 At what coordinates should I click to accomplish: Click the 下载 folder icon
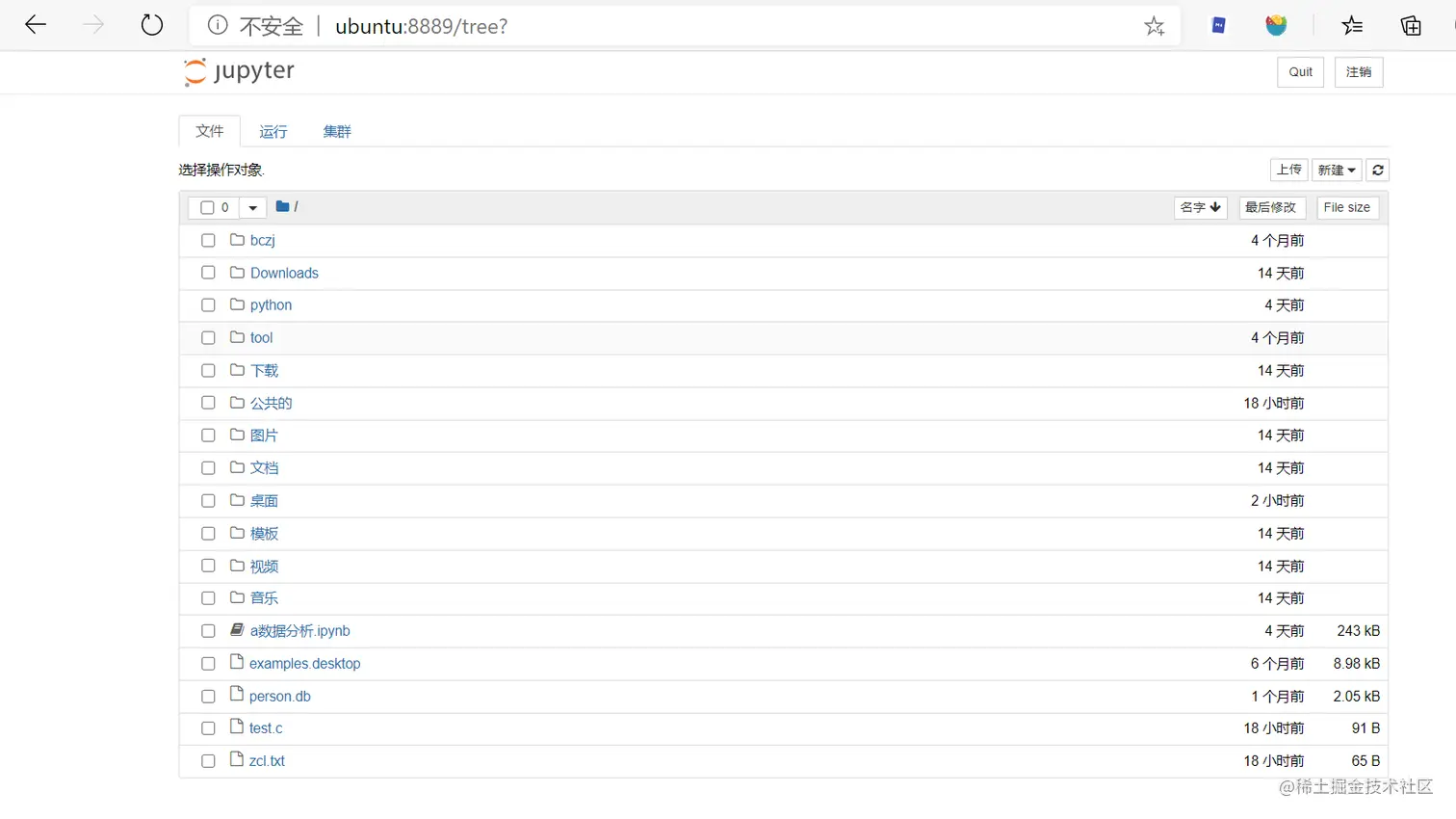(x=237, y=369)
